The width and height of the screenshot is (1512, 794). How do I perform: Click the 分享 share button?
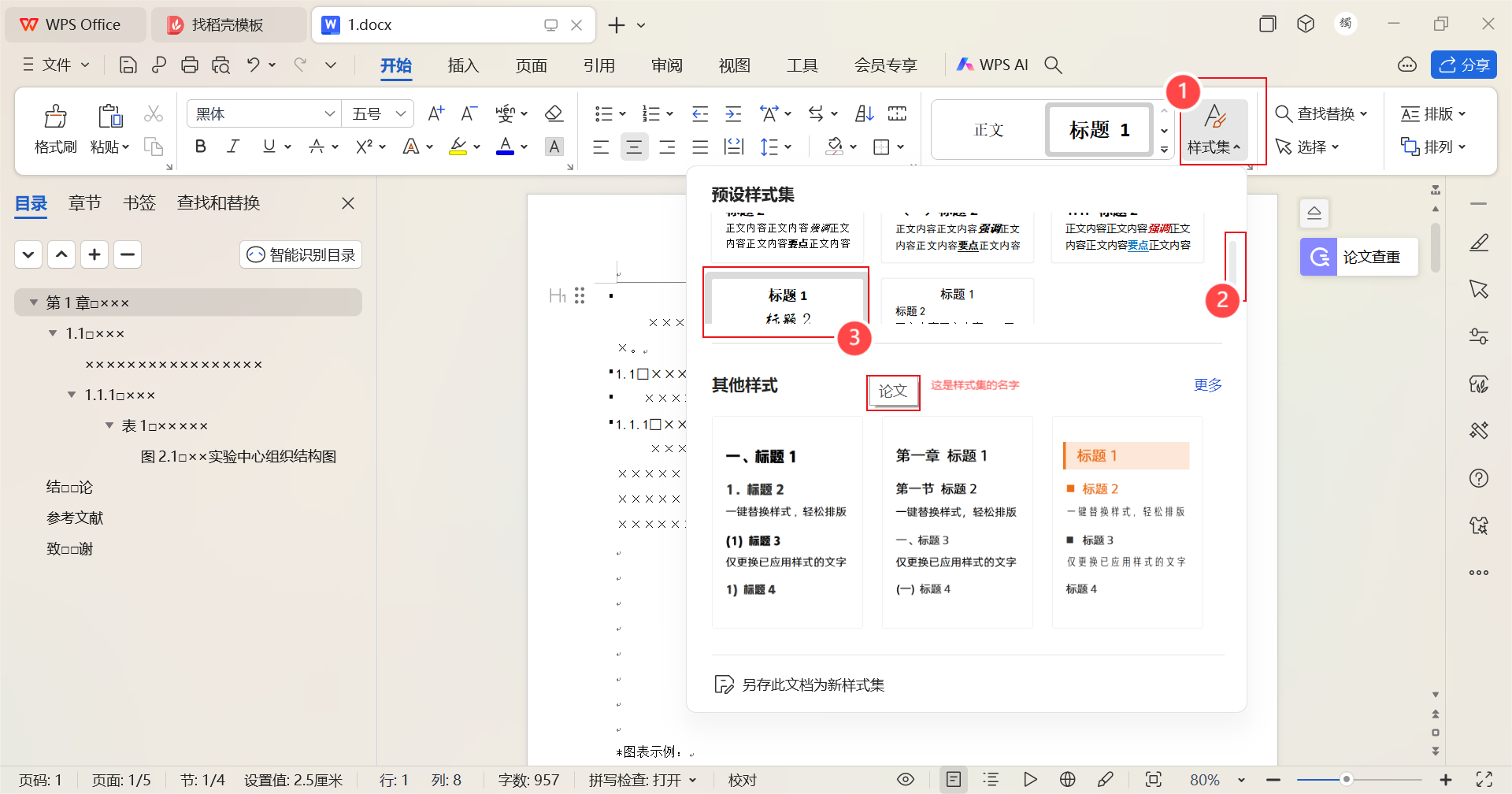[1464, 65]
